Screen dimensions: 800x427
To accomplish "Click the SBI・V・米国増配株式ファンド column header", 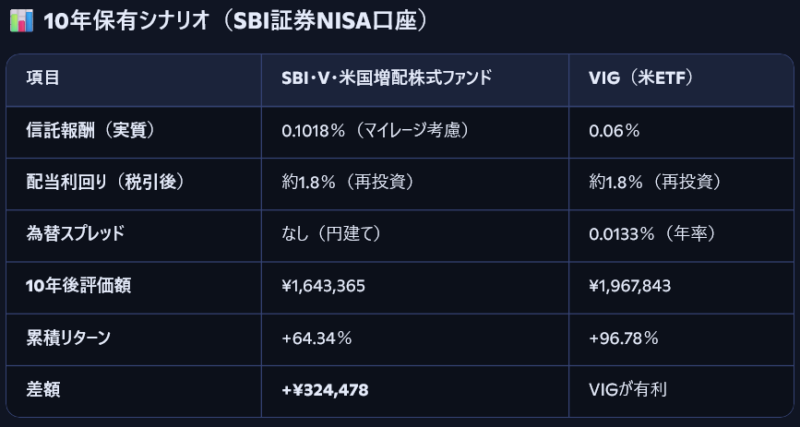I will 387,77.
